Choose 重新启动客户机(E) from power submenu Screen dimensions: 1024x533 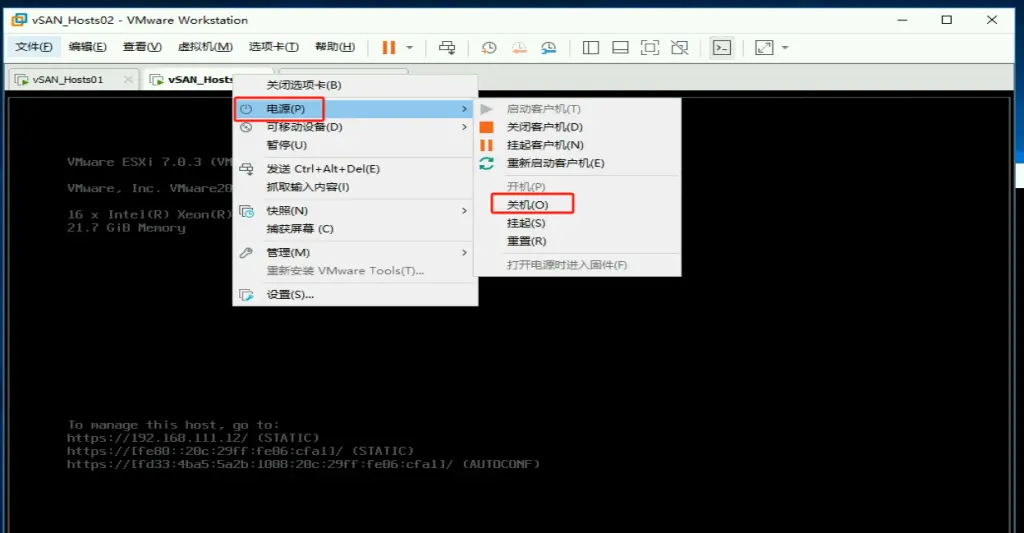click(555, 163)
